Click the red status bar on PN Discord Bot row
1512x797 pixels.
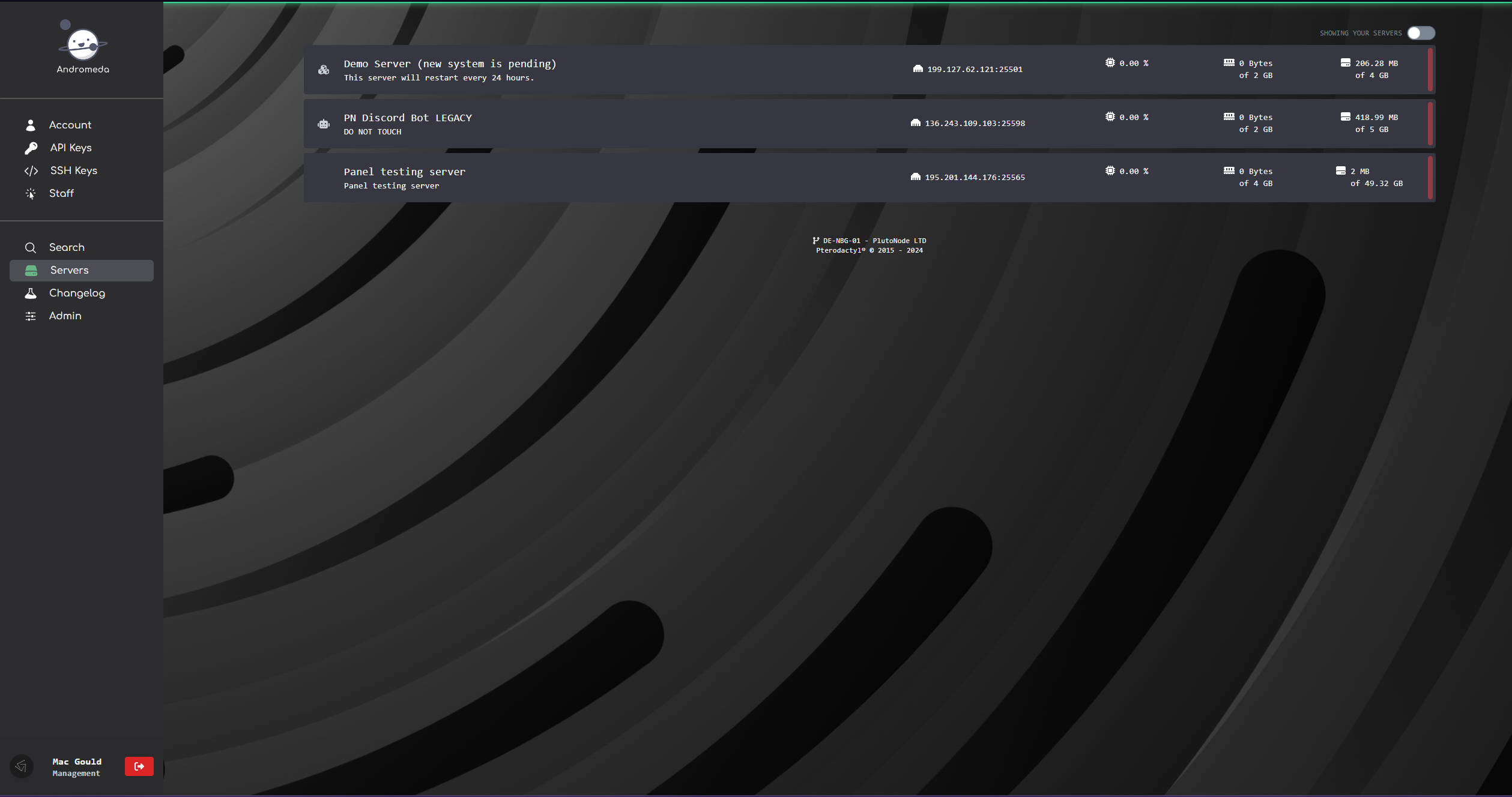[x=1430, y=124]
